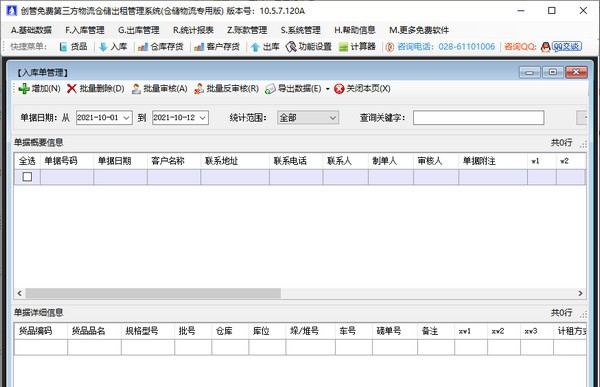This screenshot has height=387, width=600.
Task: Expand the start date 2021-10-01 dropdown
Action: point(127,118)
